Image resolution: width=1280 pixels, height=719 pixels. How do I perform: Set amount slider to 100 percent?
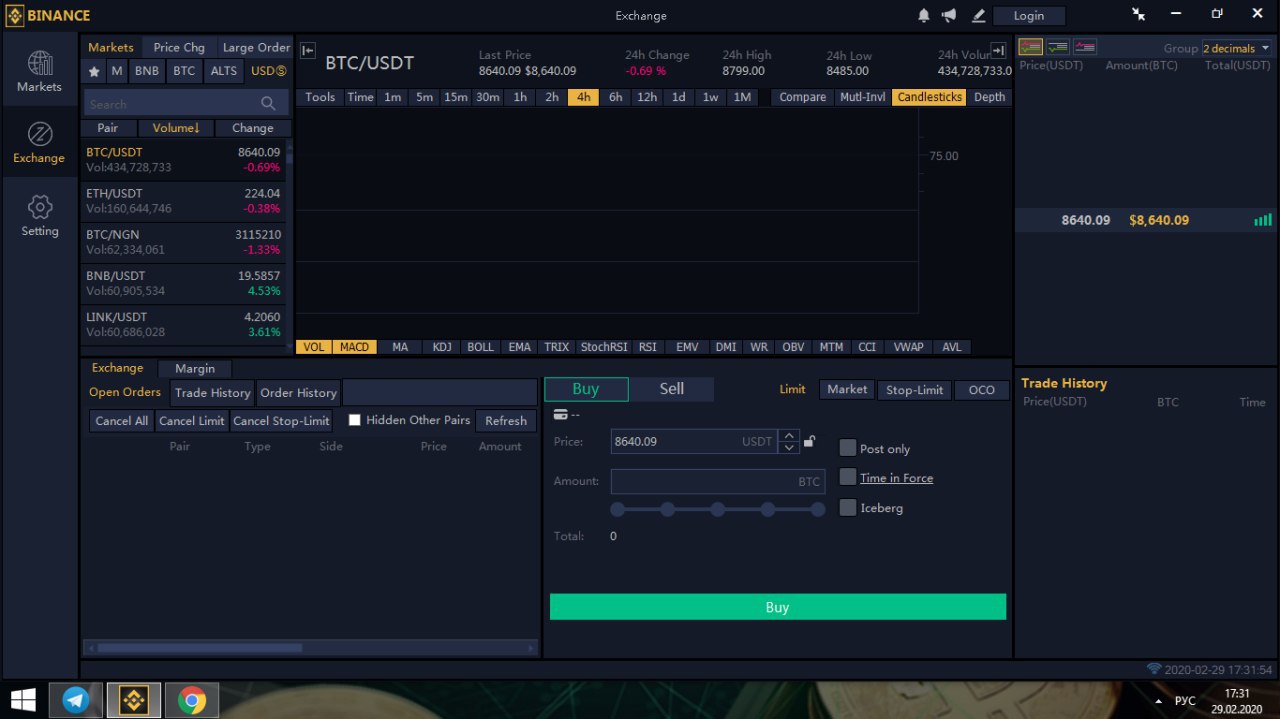point(818,509)
